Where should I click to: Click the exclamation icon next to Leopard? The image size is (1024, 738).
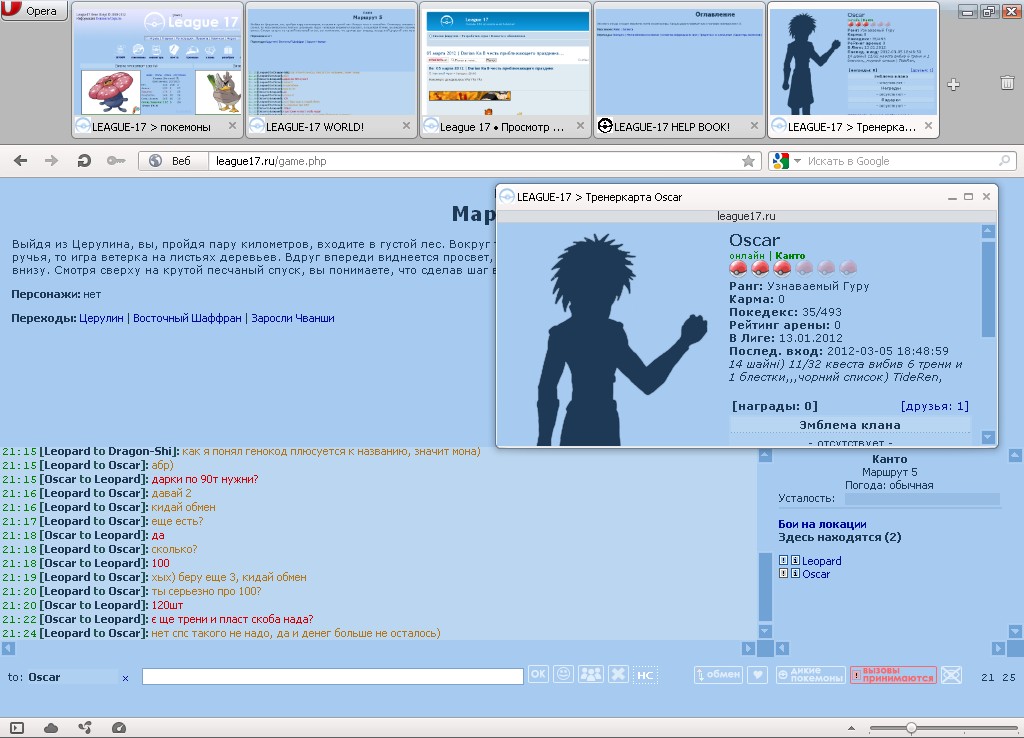pyautogui.click(x=783, y=560)
